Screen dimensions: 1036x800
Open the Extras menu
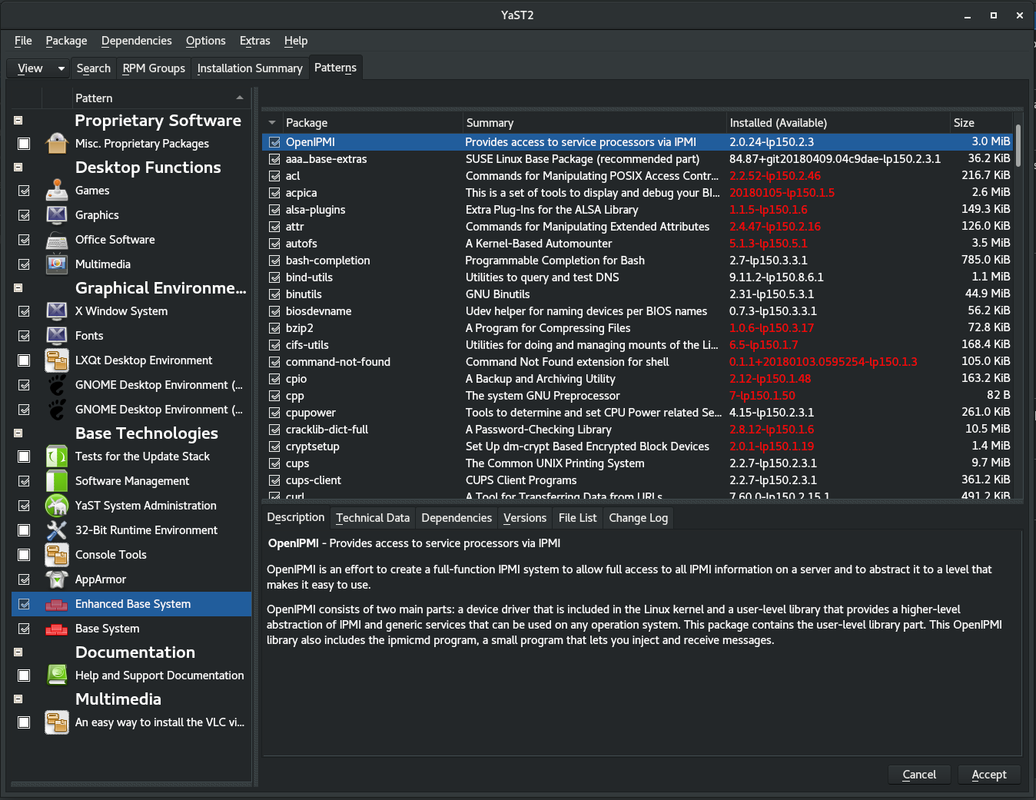pyautogui.click(x=254, y=41)
